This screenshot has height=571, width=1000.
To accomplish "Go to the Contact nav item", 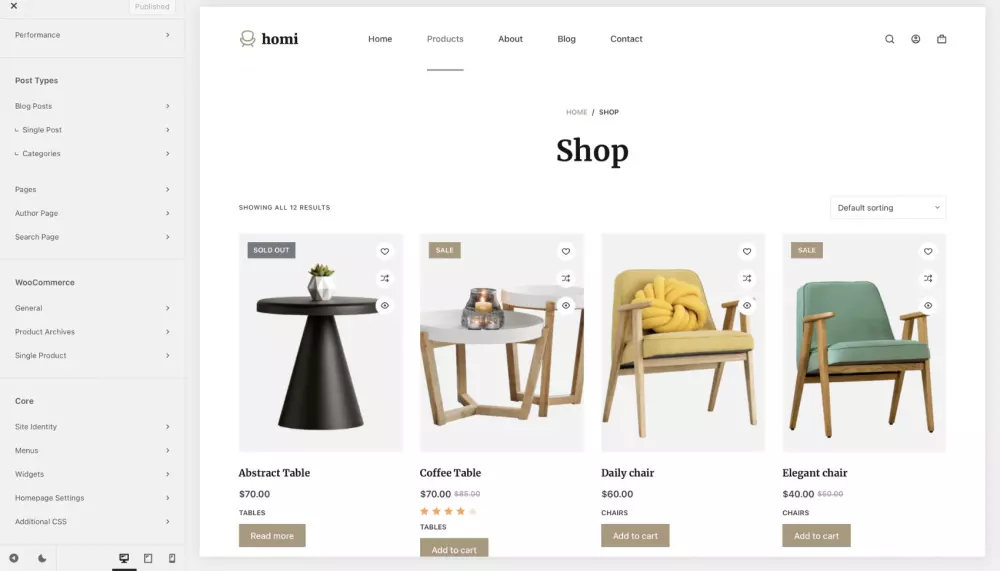I will (x=626, y=39).
